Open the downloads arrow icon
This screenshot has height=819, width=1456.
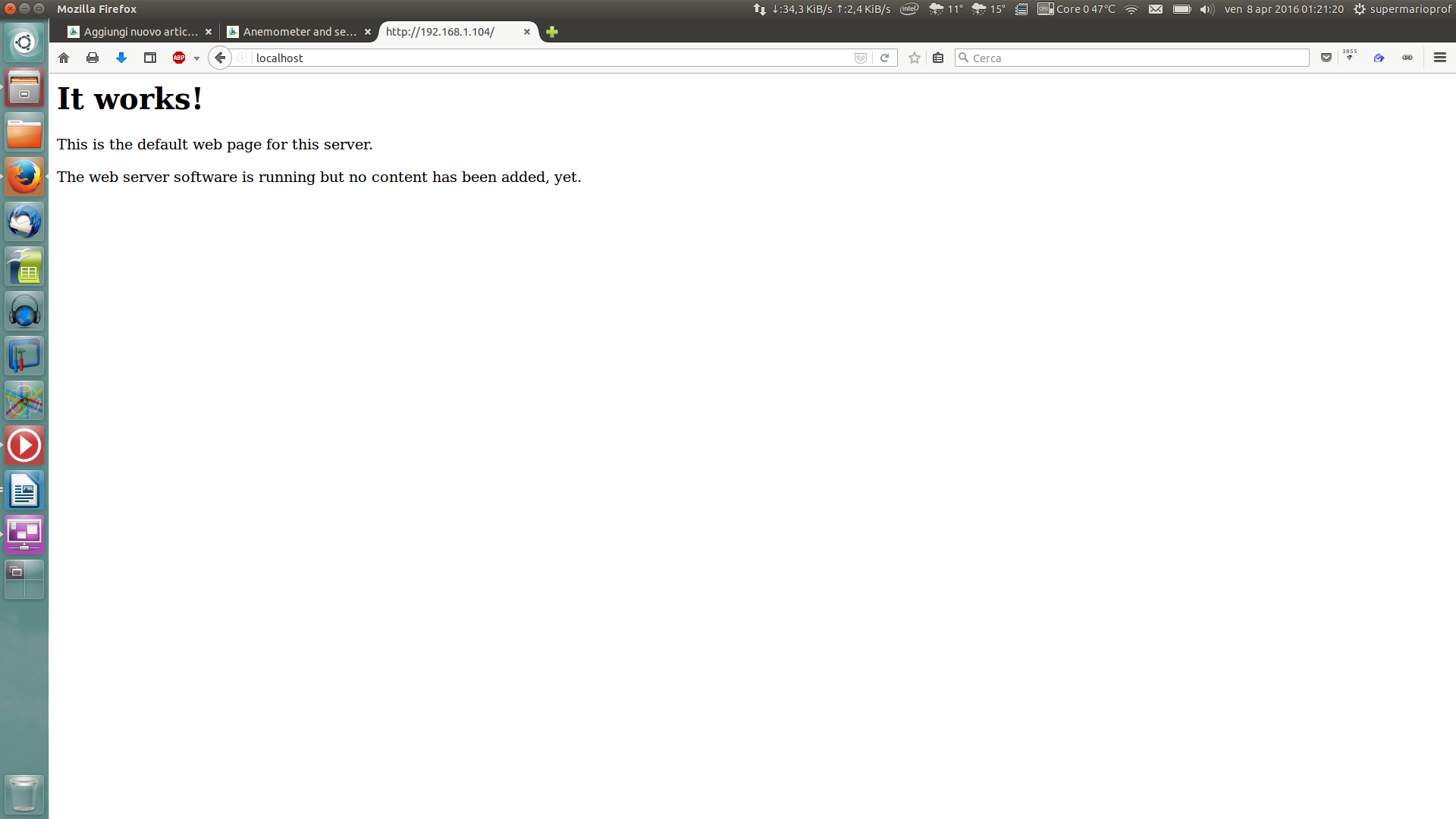pos(121,58)
